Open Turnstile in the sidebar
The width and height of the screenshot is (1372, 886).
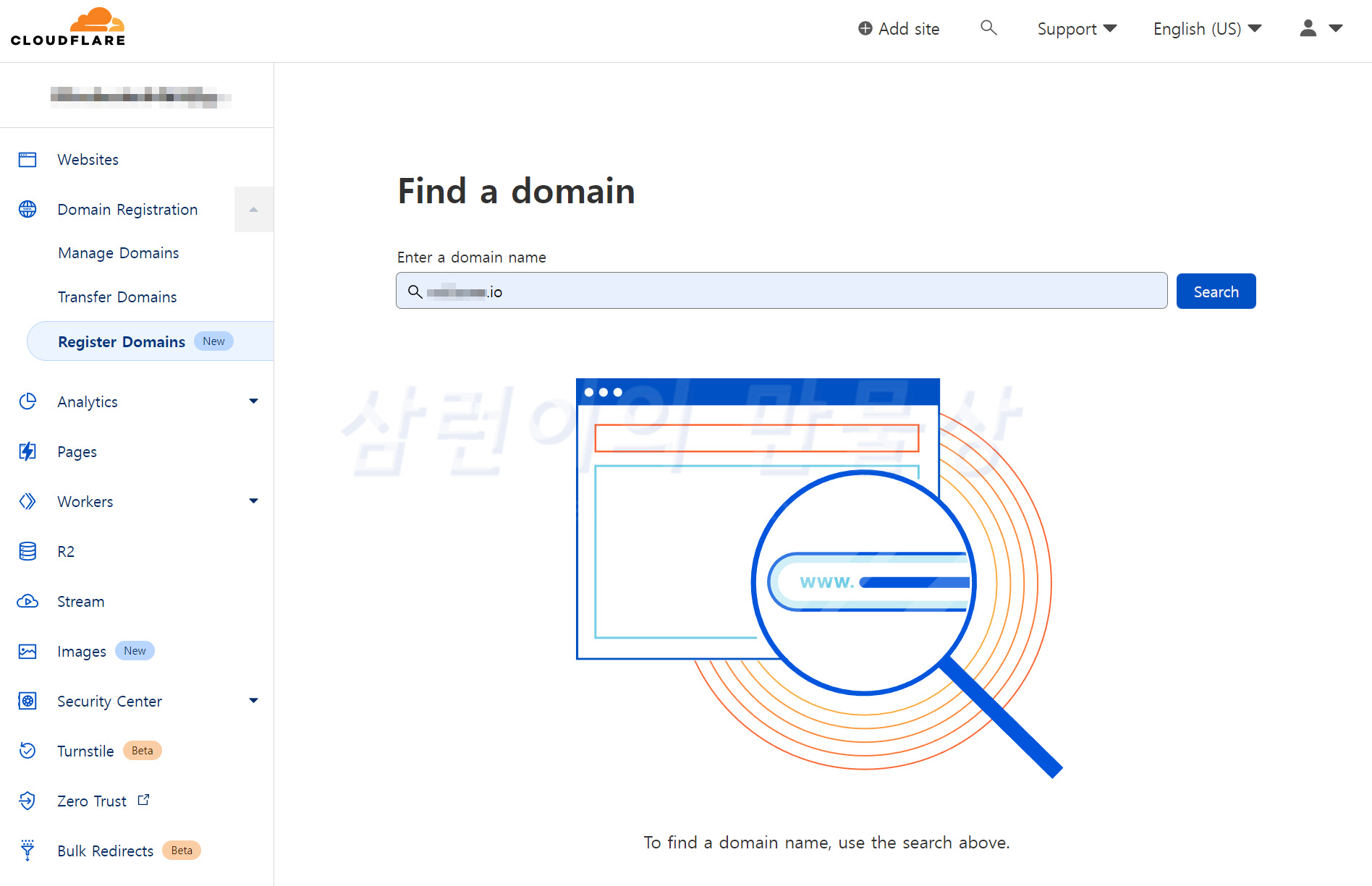(85, 751)
